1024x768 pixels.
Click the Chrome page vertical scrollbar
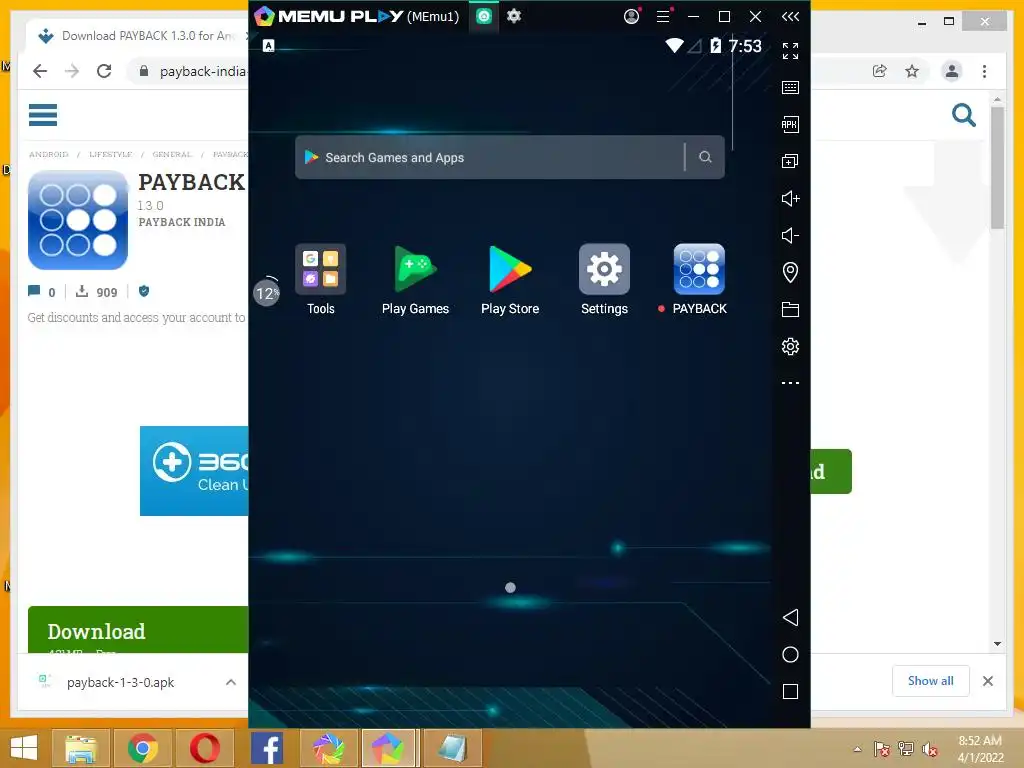pyautogui.click(x=997, y=167)
